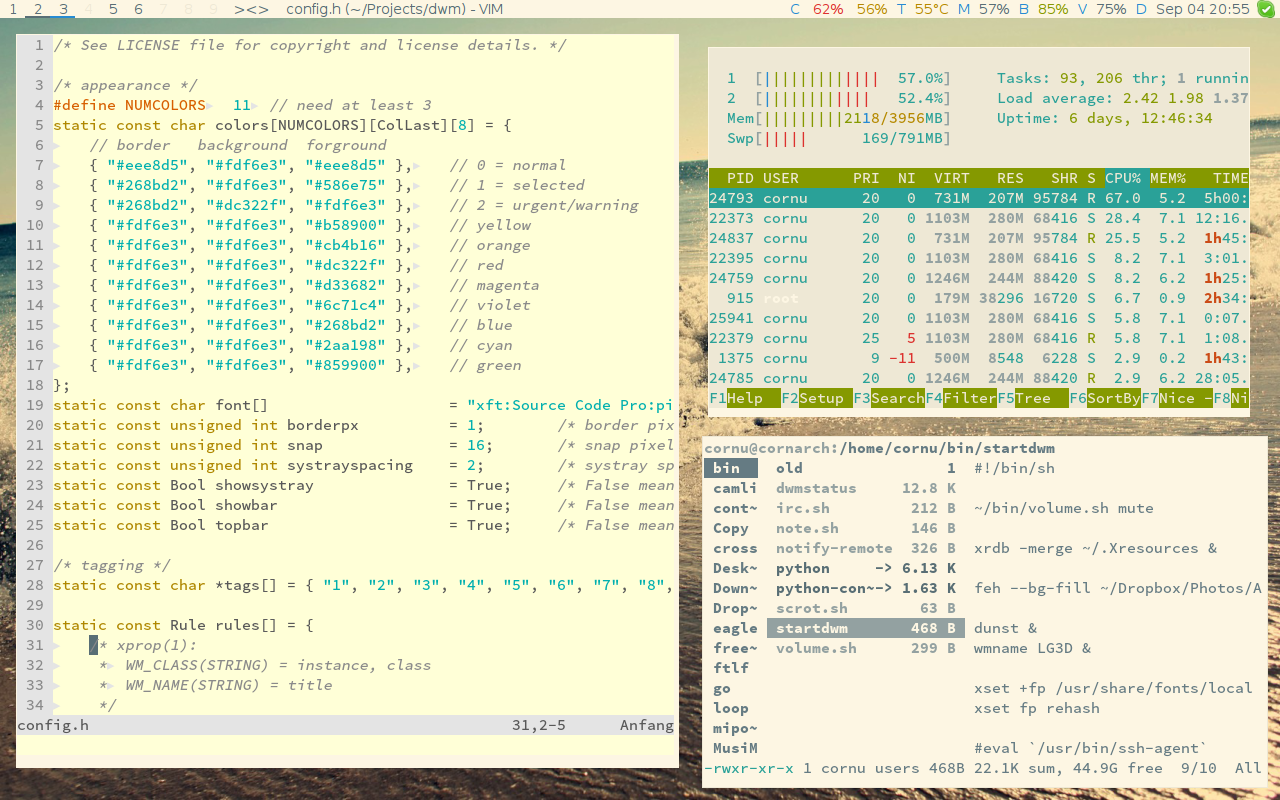This screenshot has width=1280, height=800.
Task: Click F7 Nice - in htop
Action: pos(1177,398)
